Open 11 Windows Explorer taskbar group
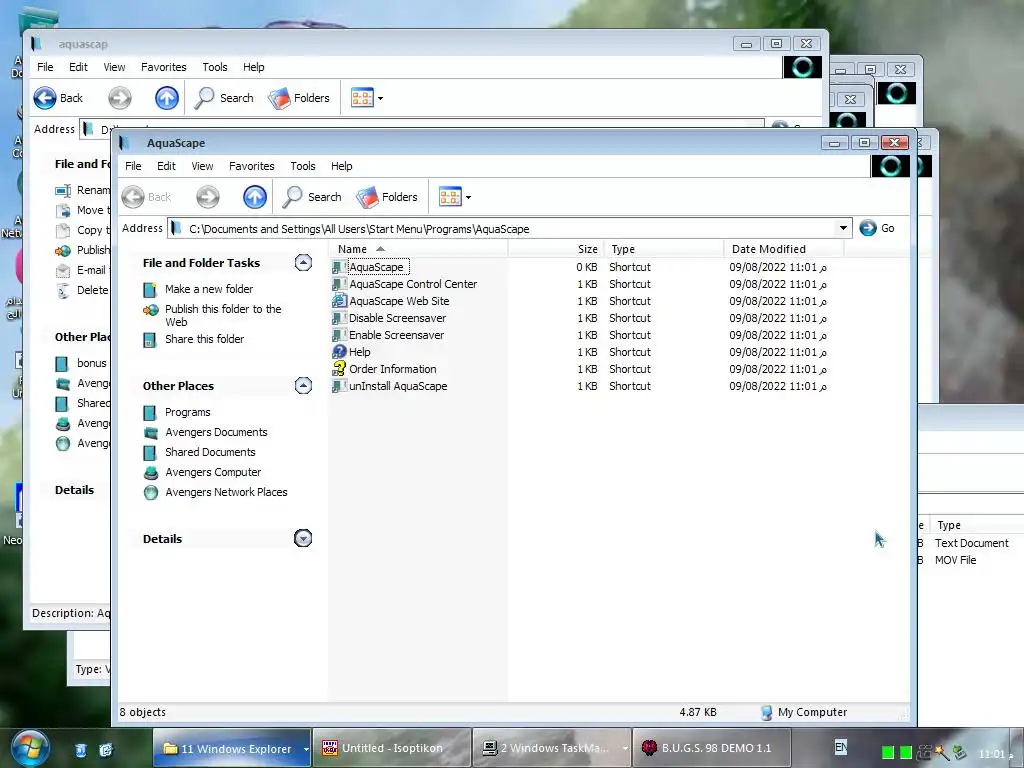 tap(232, 748)
